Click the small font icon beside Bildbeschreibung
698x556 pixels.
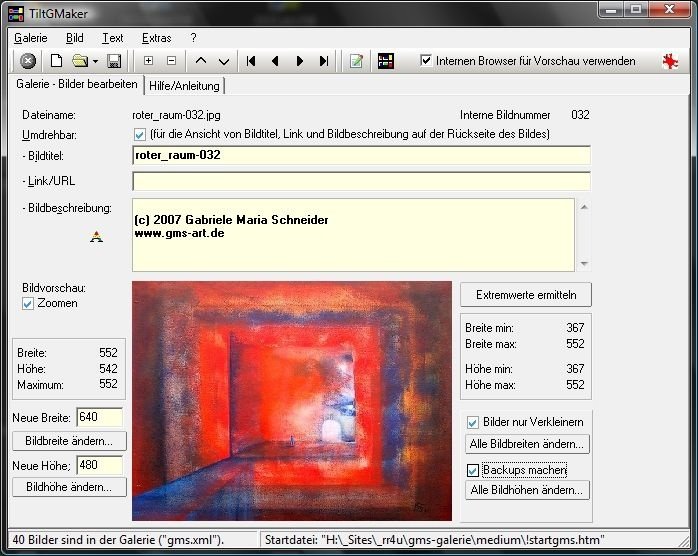pos(96,237)
